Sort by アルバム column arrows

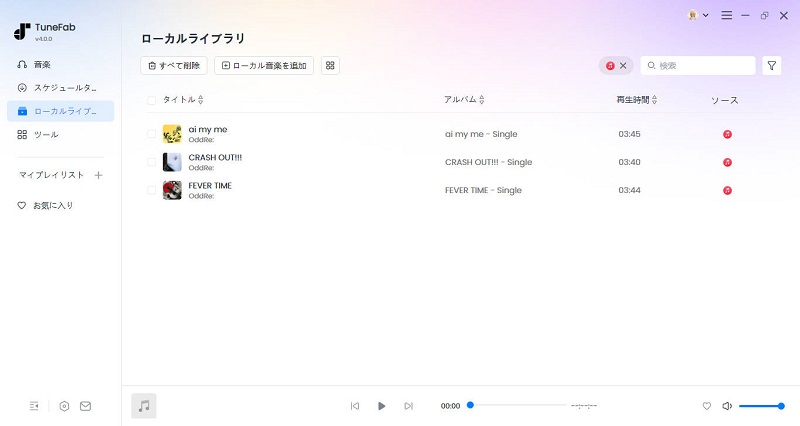tap(482, 100)
